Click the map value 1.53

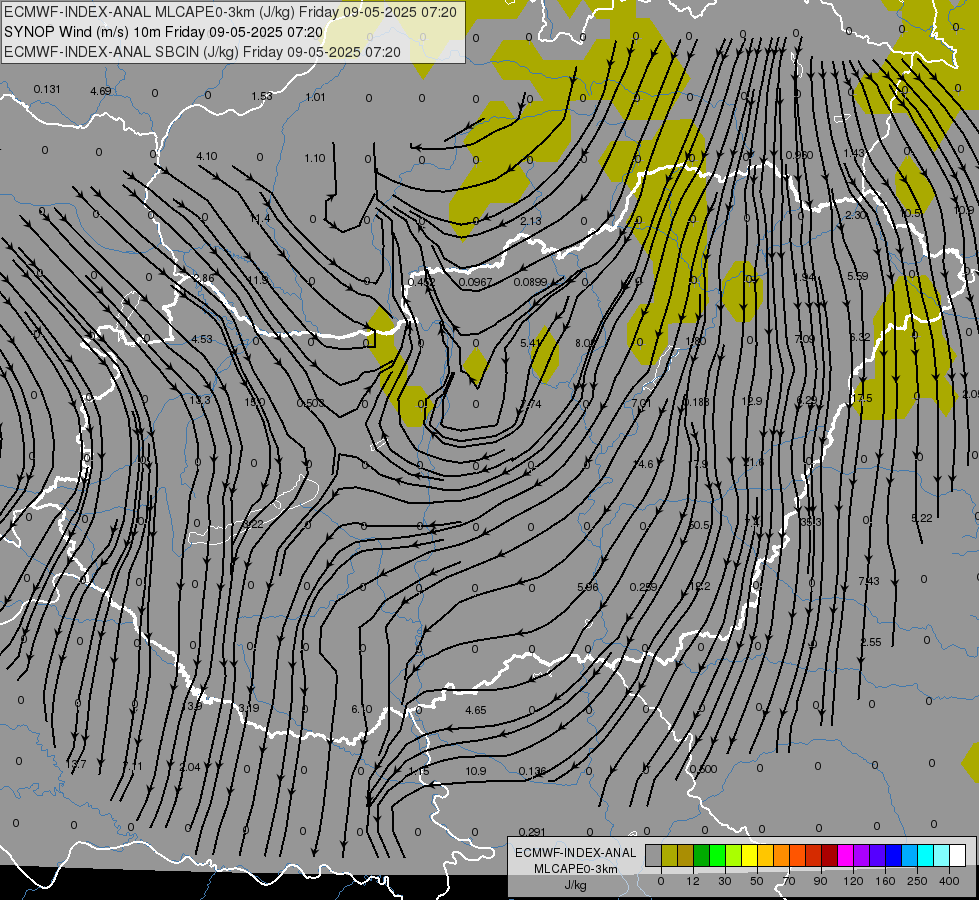click(x=262, y=96)
